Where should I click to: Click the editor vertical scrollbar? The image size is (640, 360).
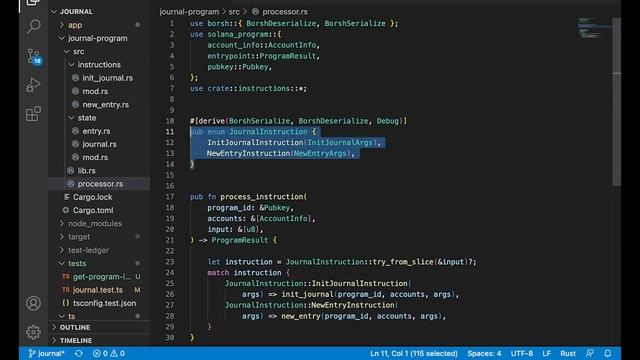tap(616, 102)
